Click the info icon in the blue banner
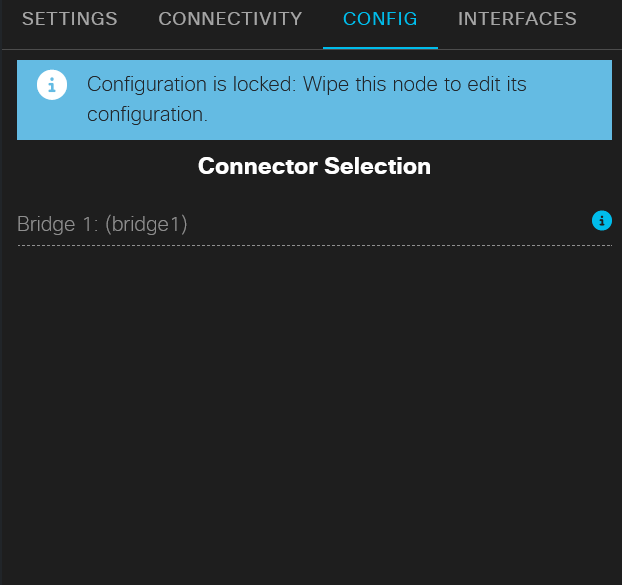Viewport: 622px width, 585px height. (x=52, y=85)
